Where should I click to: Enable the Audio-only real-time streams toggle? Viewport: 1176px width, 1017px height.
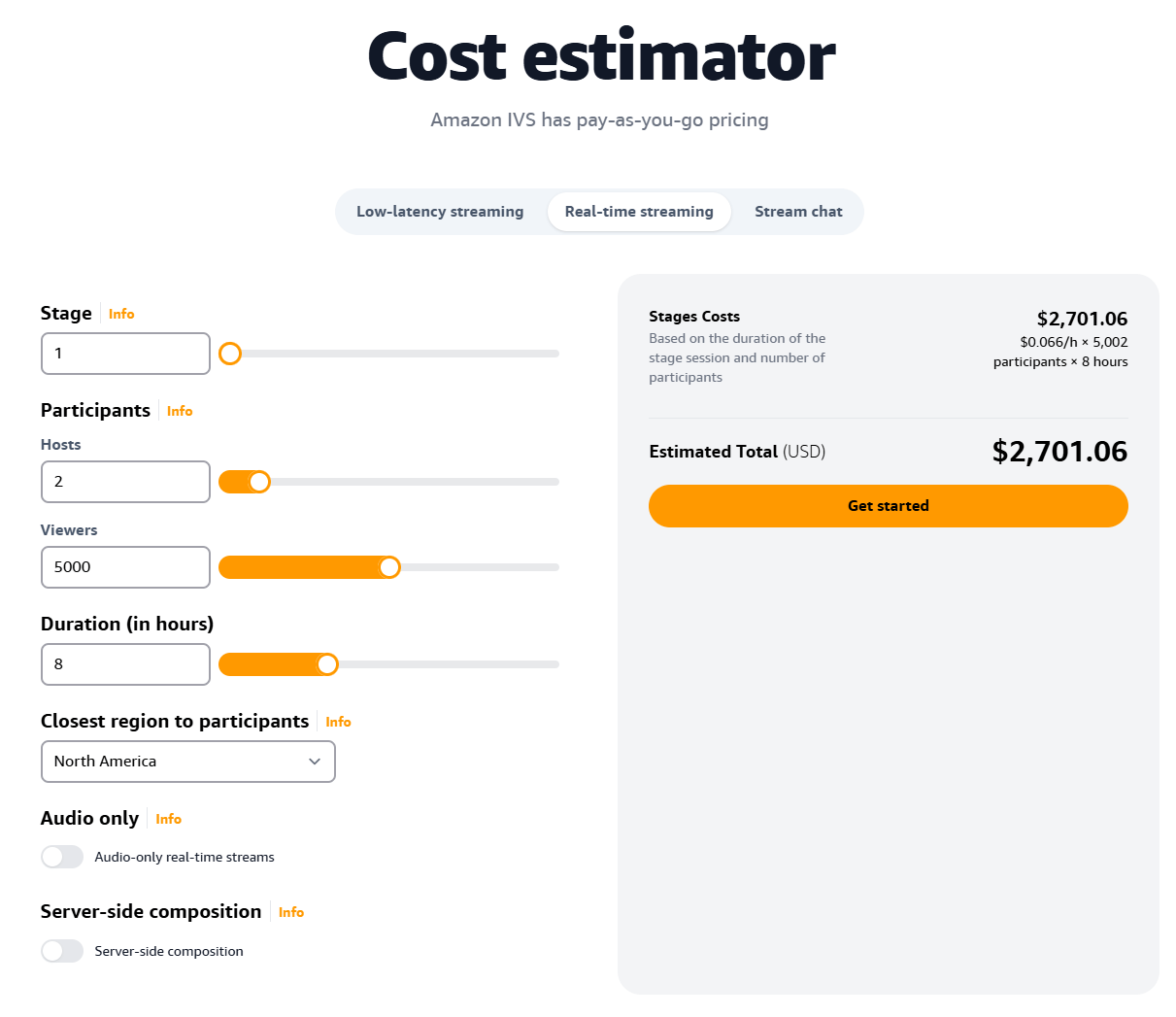tap(62, 857)
